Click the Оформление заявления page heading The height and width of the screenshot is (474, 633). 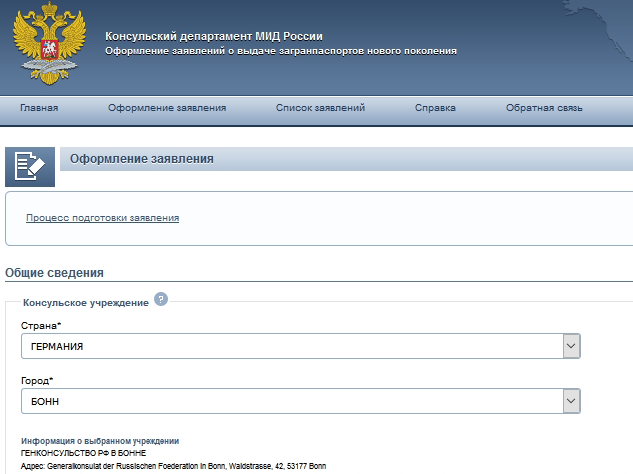tap(142, 159)
